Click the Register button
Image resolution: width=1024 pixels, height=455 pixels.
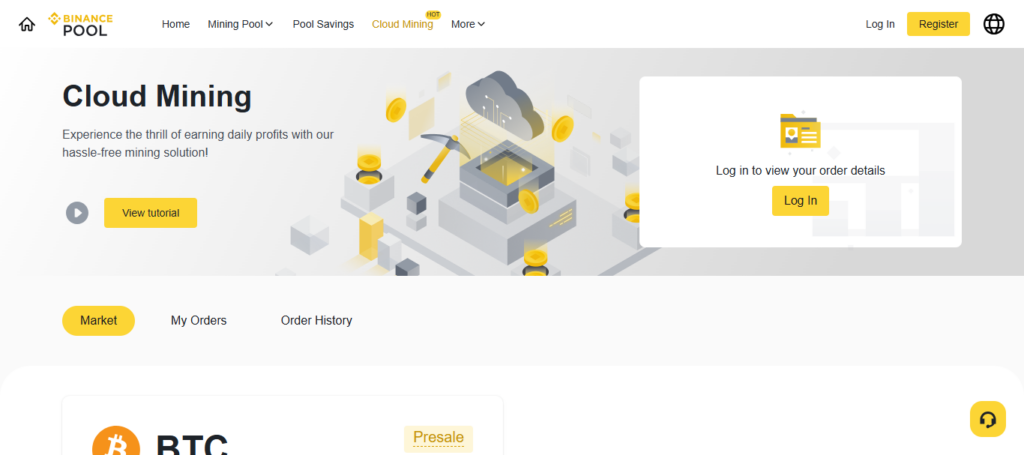click(938, 24)
